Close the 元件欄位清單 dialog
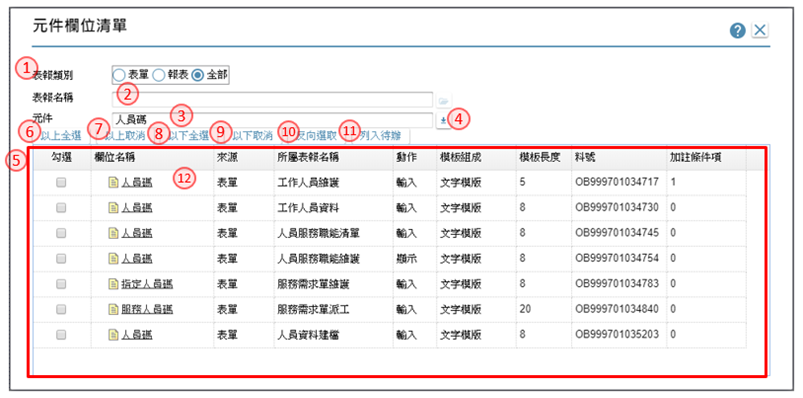Image resolution: width=803 pixels, height=398 pixels. [760, 31]
